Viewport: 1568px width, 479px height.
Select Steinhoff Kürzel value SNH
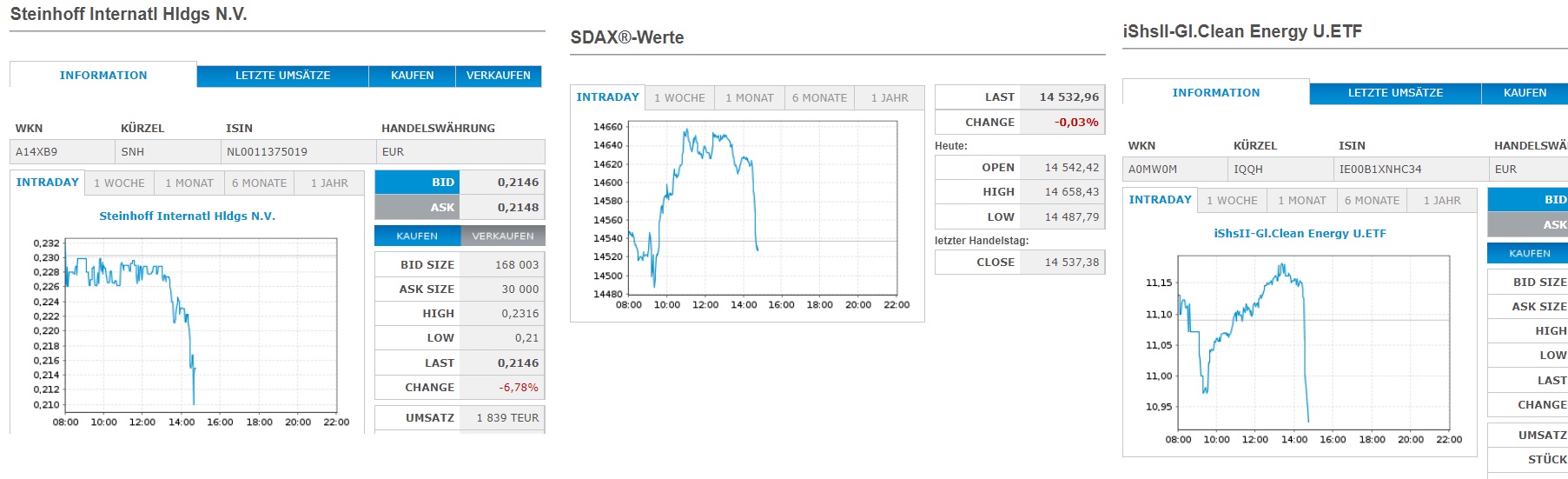pyautogui.click(x=133, y=151)
